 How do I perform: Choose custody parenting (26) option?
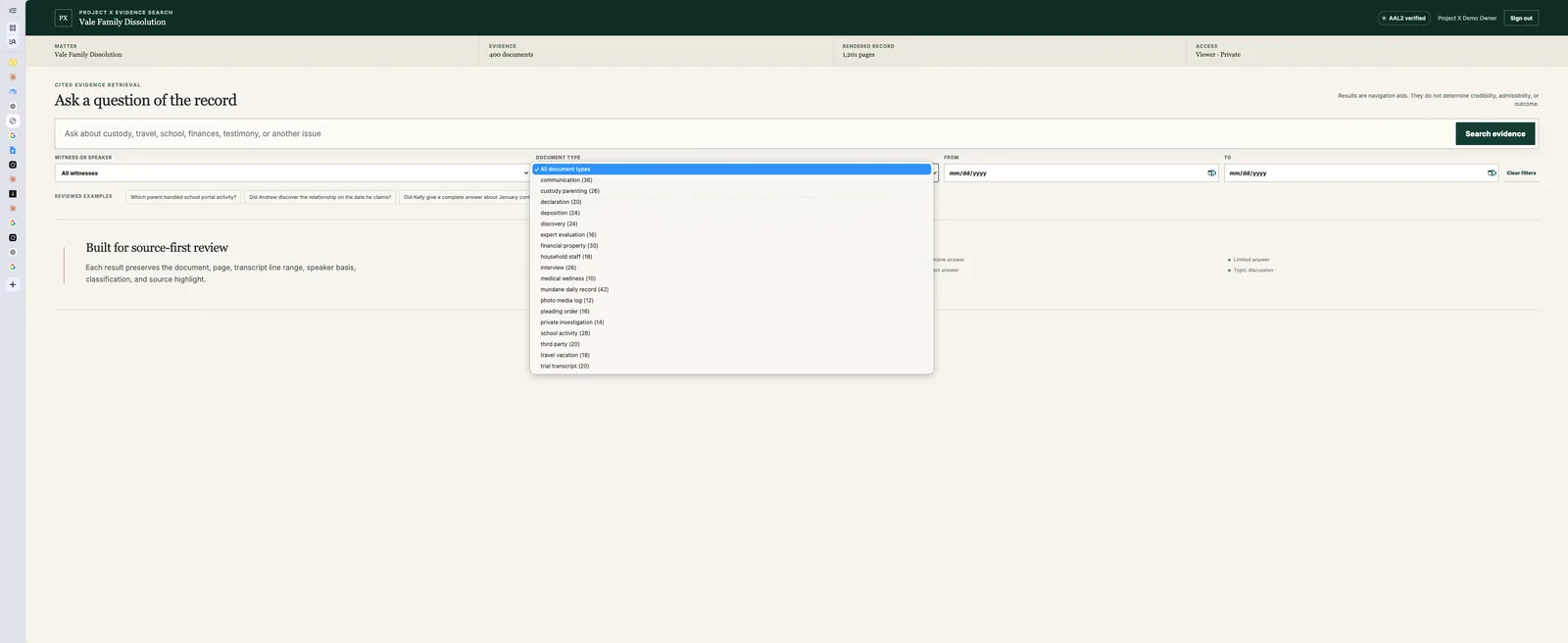click(x=731, y=191)
